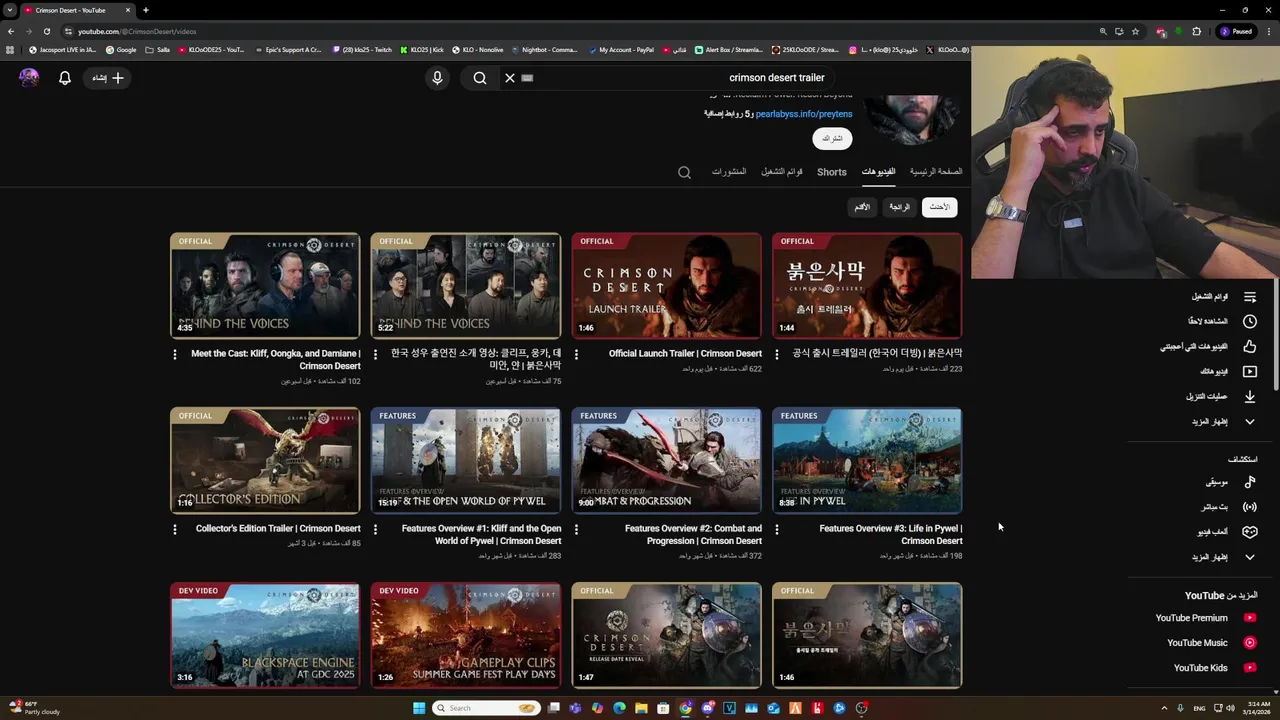The height and width of the screenshot is (720, 1280).
Task: Open more options for Features Overview #3
Action: pos(777,529)
